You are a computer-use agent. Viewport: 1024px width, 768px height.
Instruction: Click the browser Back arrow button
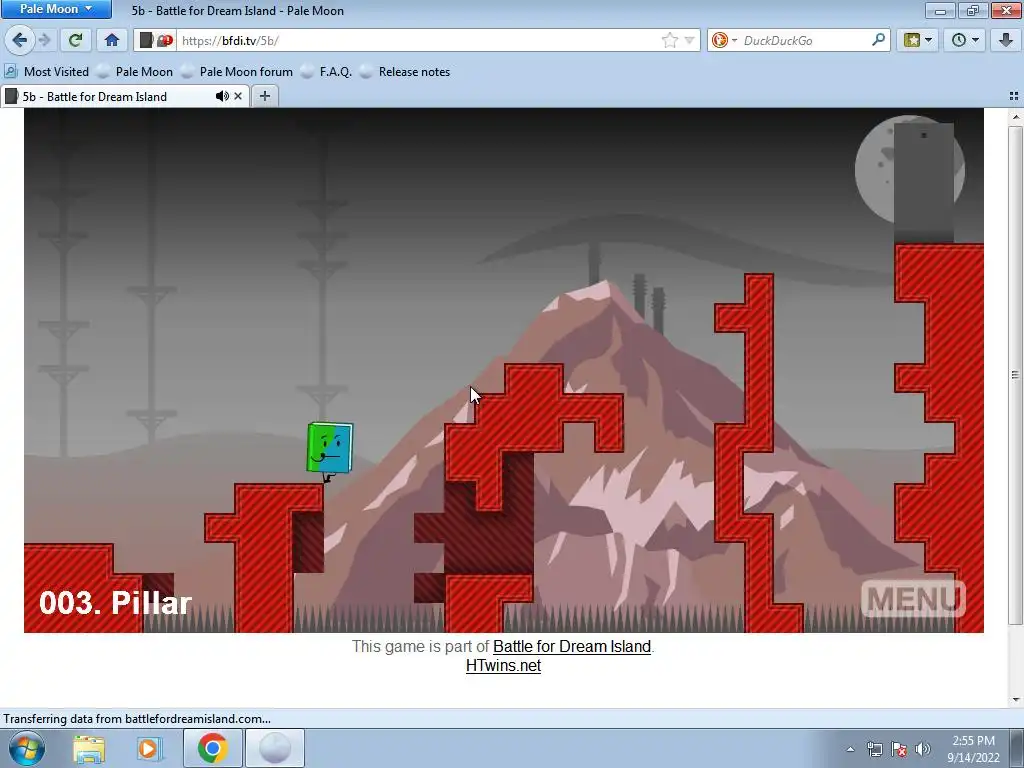pos(20,40)
